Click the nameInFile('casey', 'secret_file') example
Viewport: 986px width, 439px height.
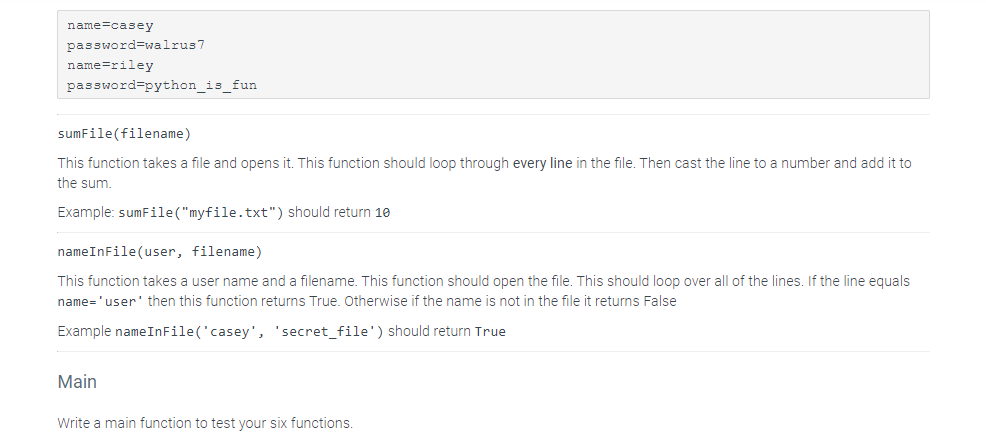coord(249,331)
